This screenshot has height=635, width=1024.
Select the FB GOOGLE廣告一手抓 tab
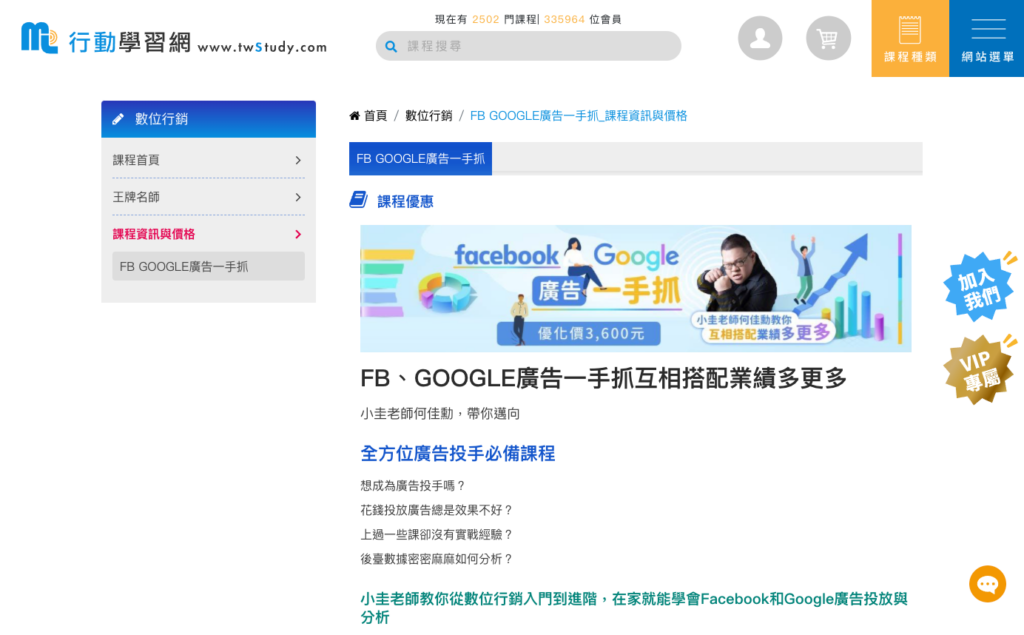pyautogui.click(x=421, y=159)
